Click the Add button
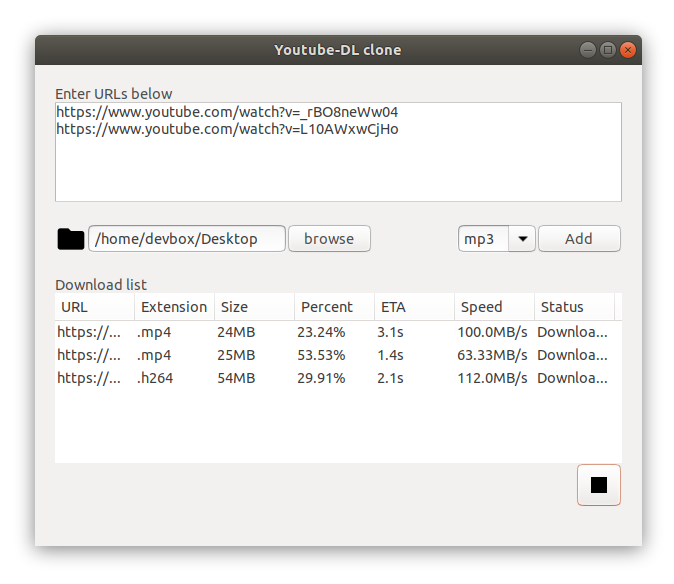674x584 pixels. [x=579, y=238]
